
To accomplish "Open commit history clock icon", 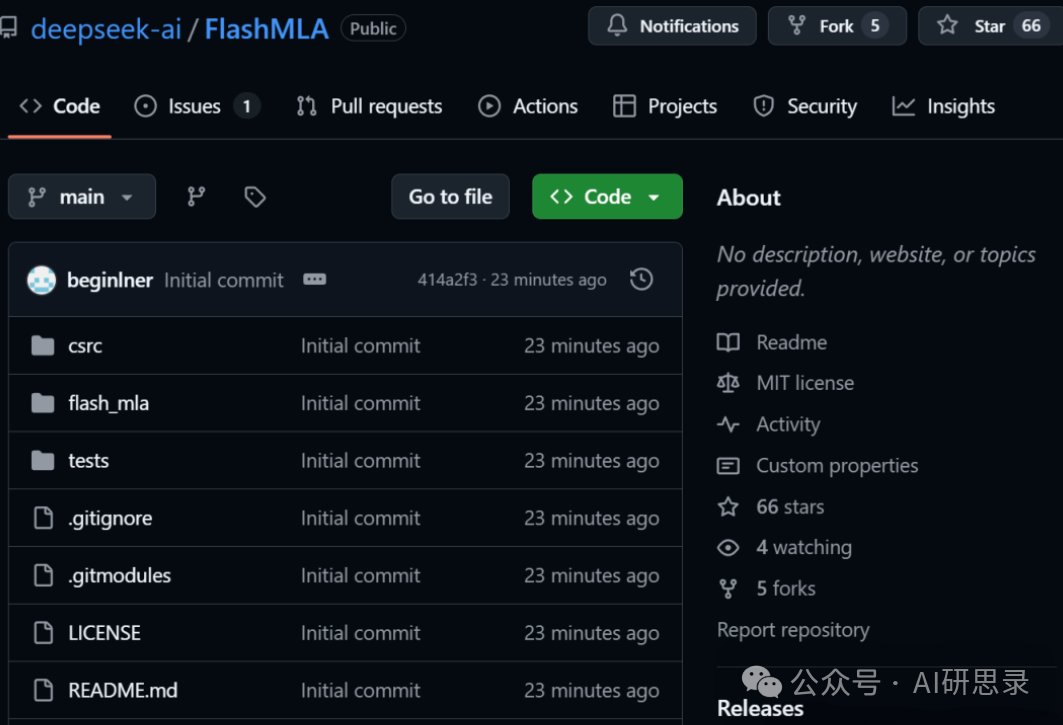I will [641, 279].
